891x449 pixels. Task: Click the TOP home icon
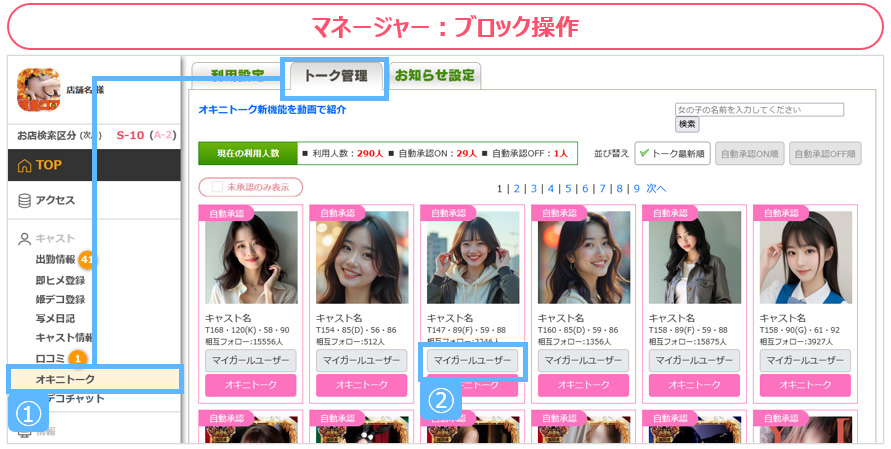coord(25,165)
